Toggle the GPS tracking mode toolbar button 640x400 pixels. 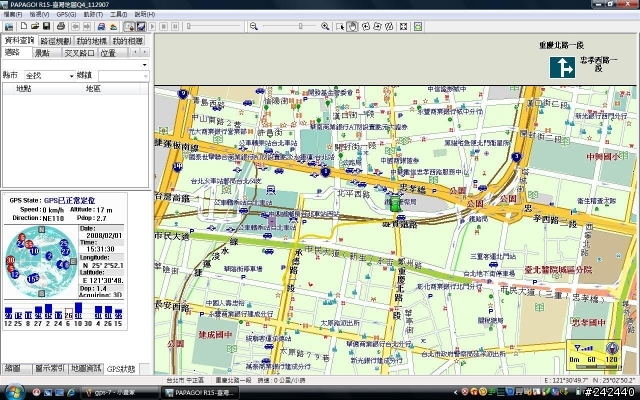129,27
